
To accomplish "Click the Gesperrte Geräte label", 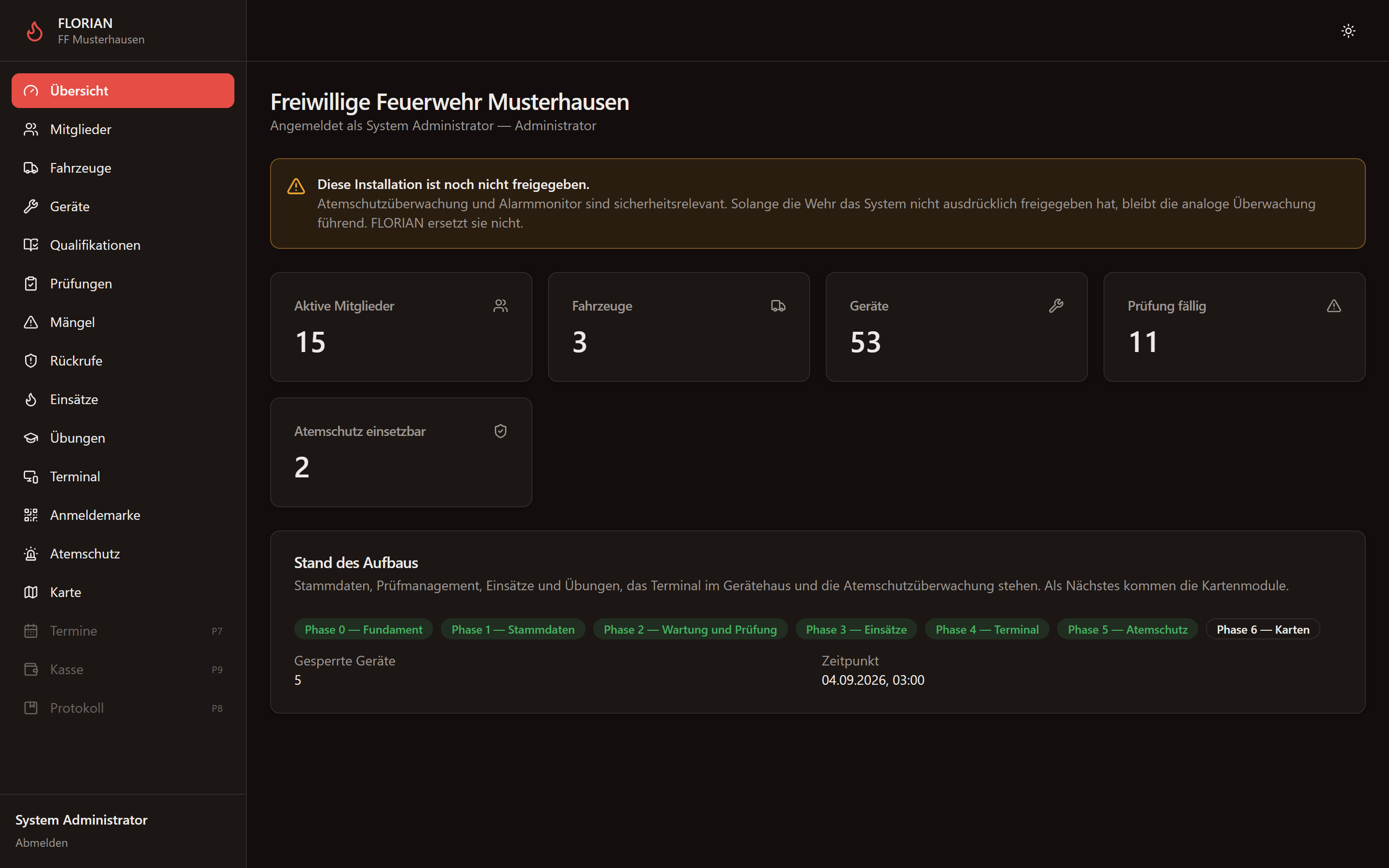I will [345, 661].
